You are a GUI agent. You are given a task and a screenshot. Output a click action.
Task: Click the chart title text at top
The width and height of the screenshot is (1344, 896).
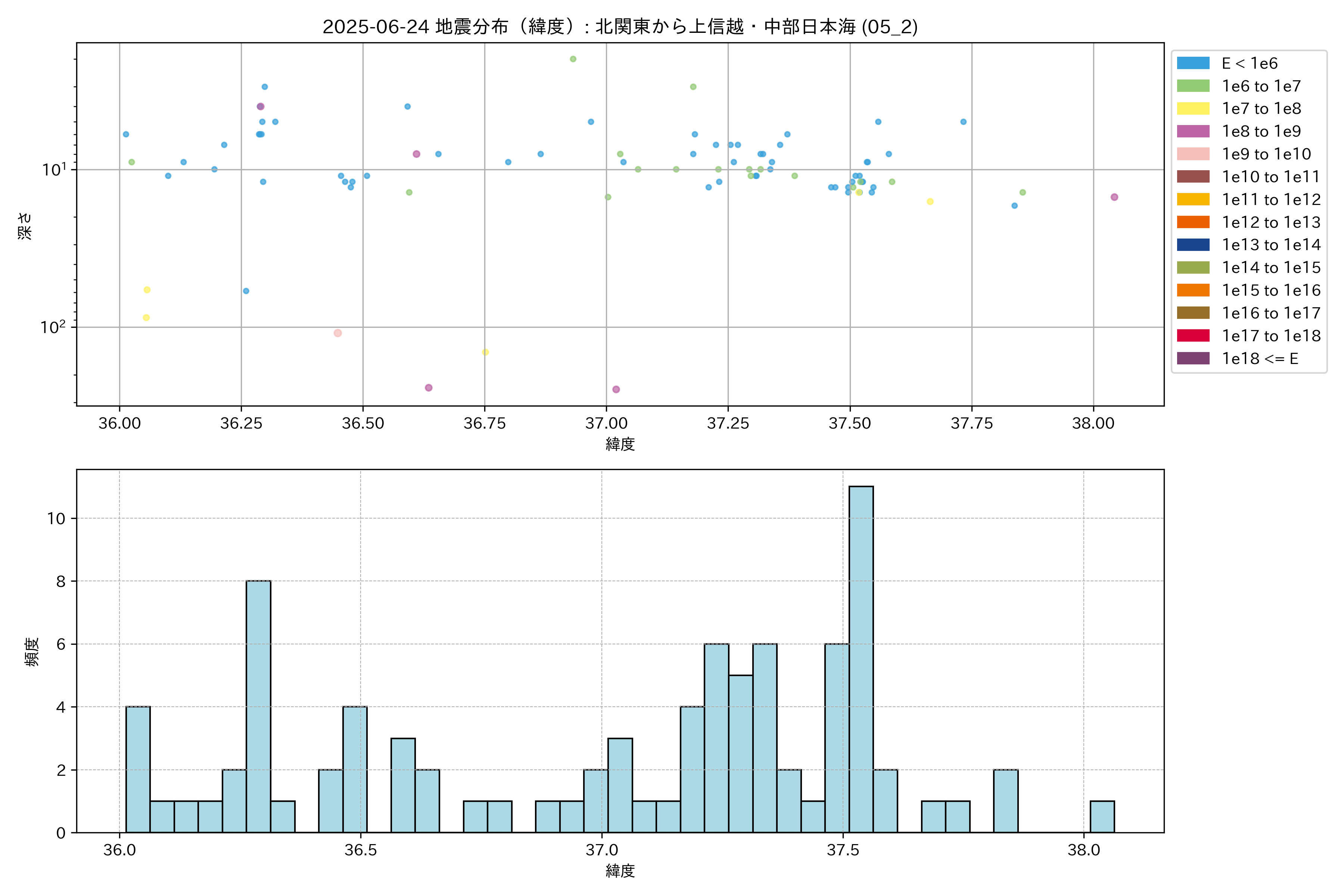(620, 27)
